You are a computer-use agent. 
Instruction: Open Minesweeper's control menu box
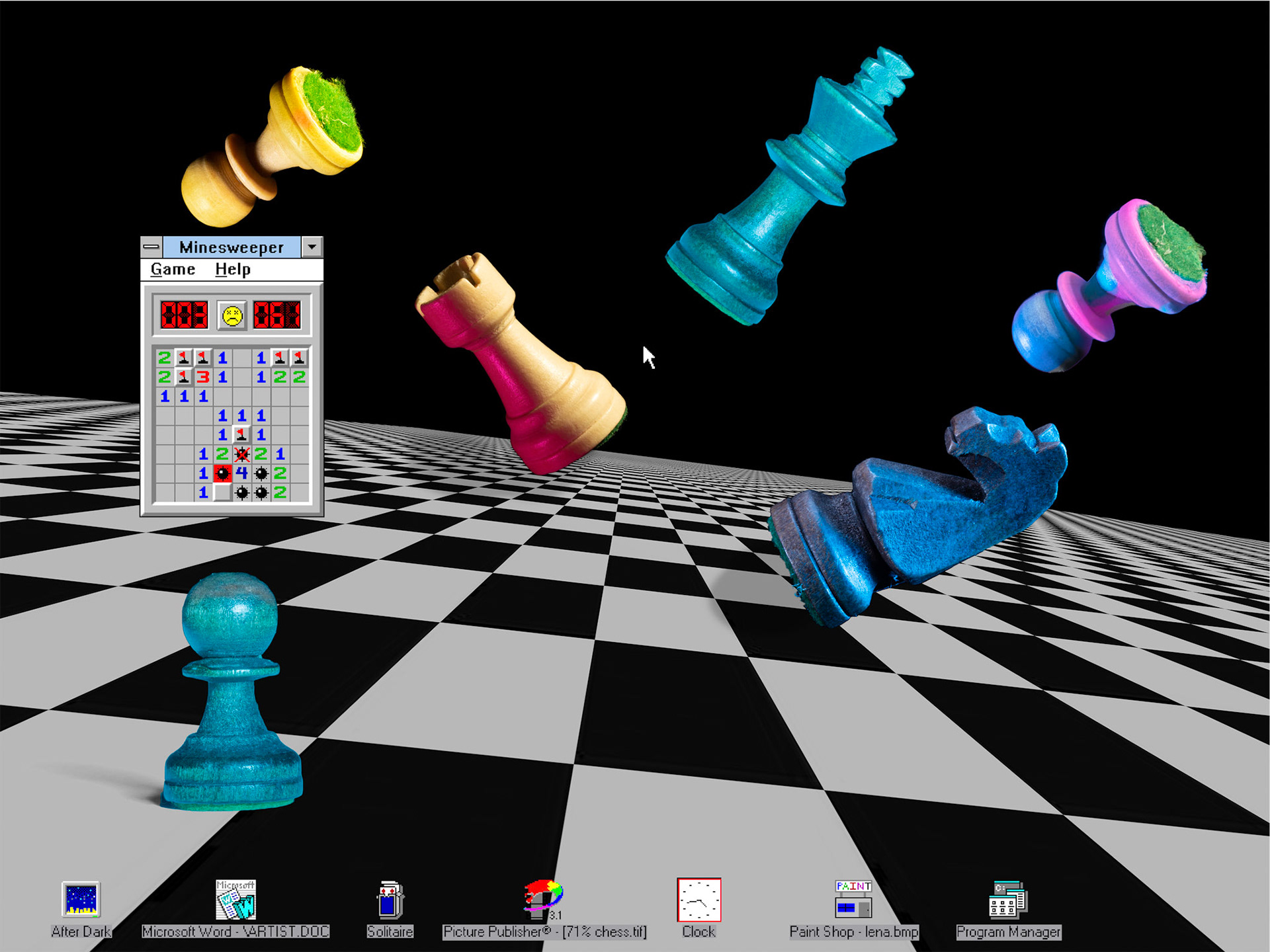coord(151,247)
